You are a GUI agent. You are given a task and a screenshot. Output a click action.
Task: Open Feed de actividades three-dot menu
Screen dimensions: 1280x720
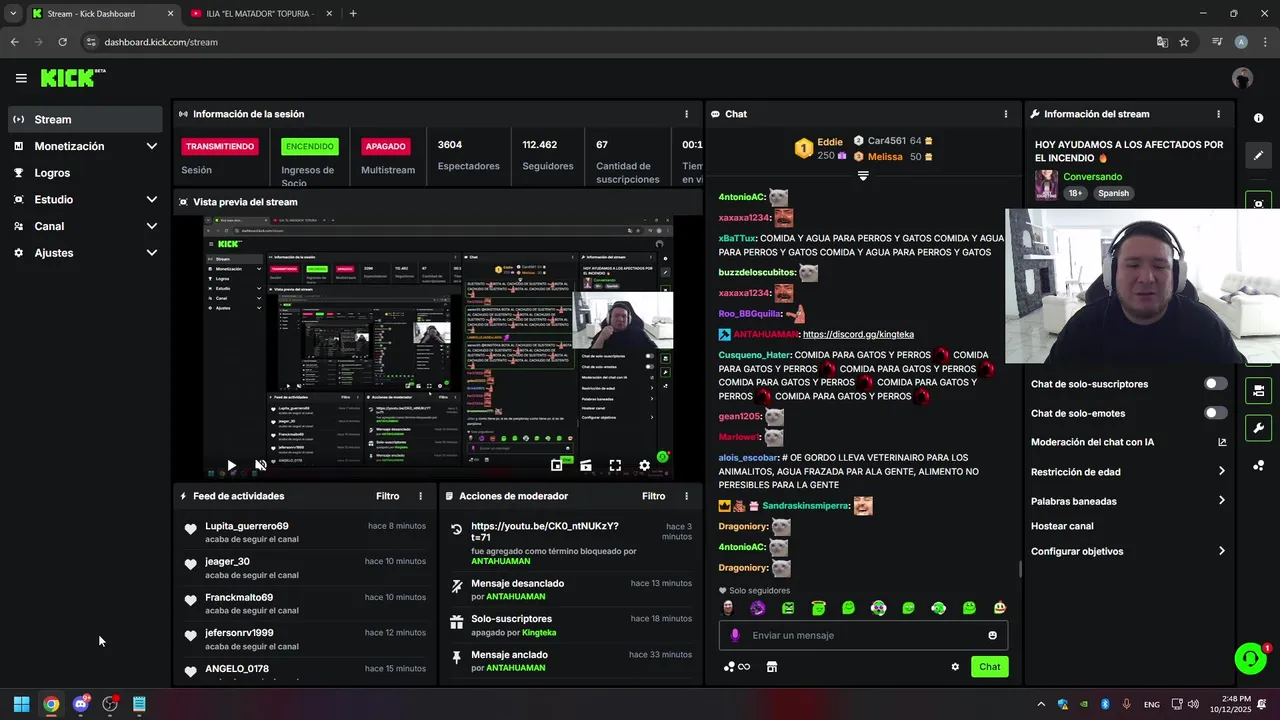[420, 496]
